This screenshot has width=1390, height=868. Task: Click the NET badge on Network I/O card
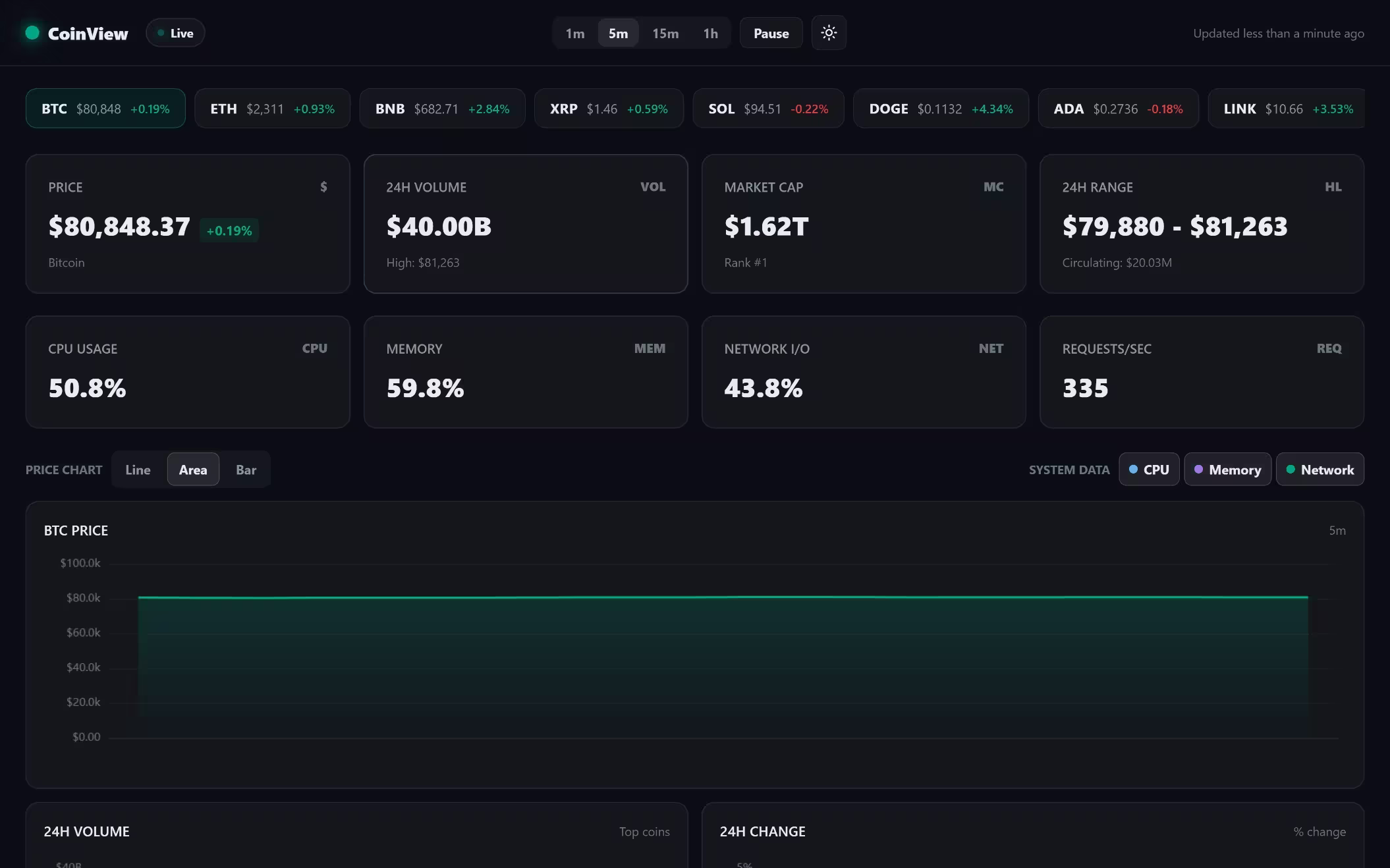tap(991, 348)
